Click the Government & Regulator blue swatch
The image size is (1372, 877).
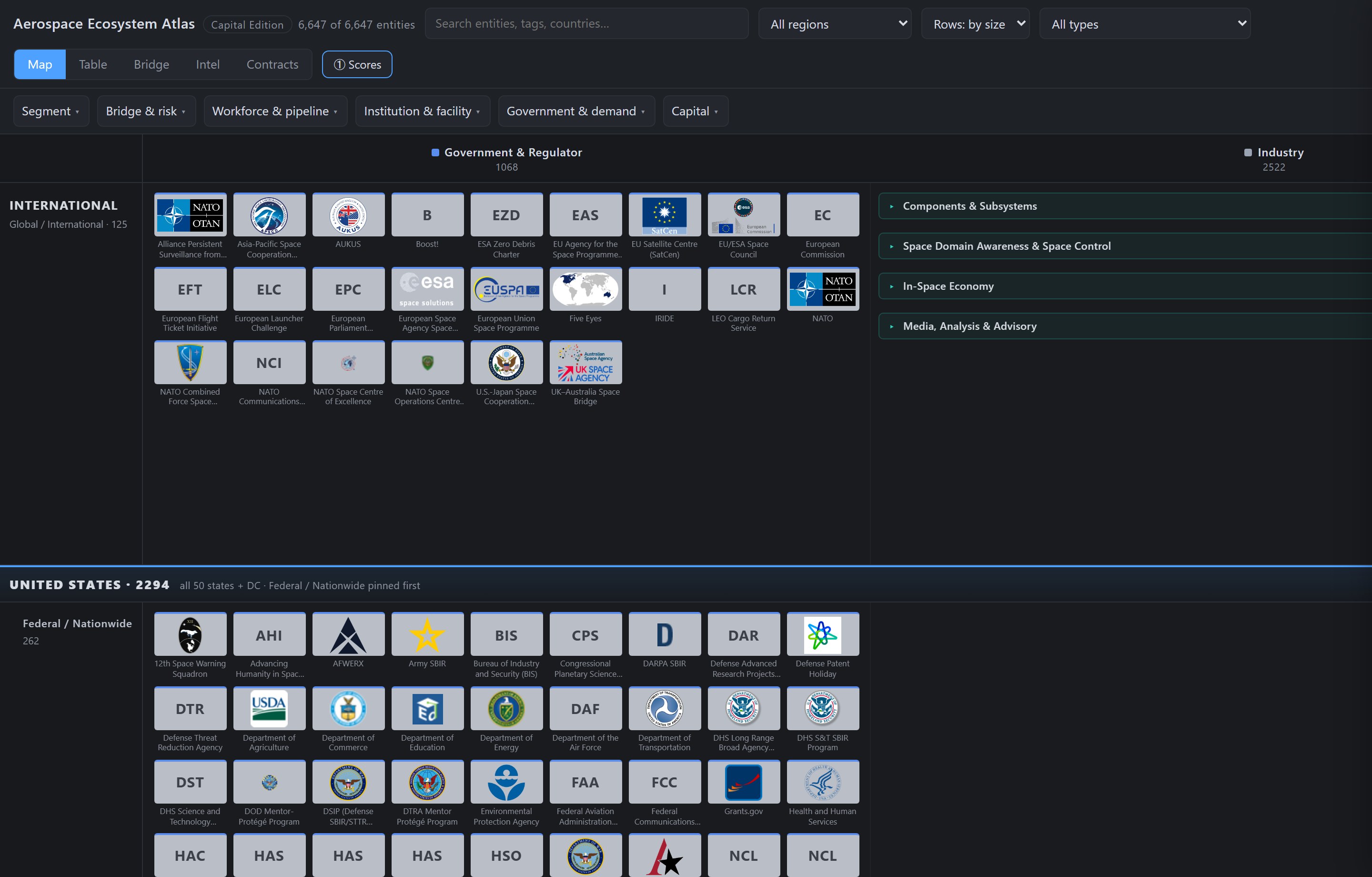tap(435, 152)
